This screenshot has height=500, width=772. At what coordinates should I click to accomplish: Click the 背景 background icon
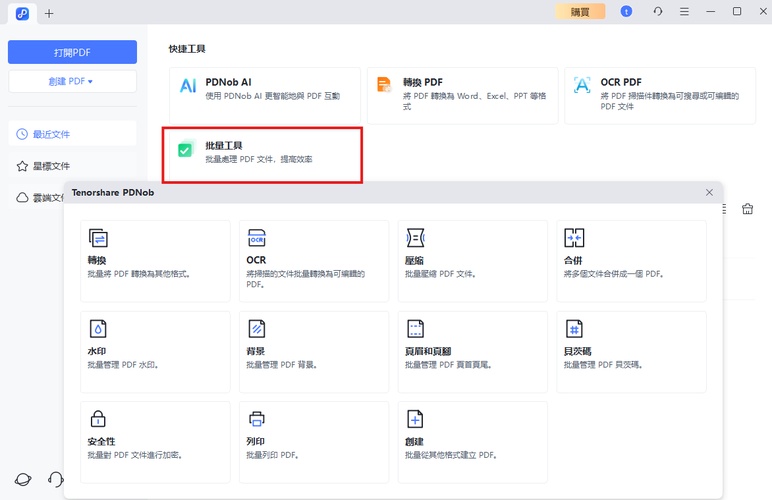pos(257,329)
